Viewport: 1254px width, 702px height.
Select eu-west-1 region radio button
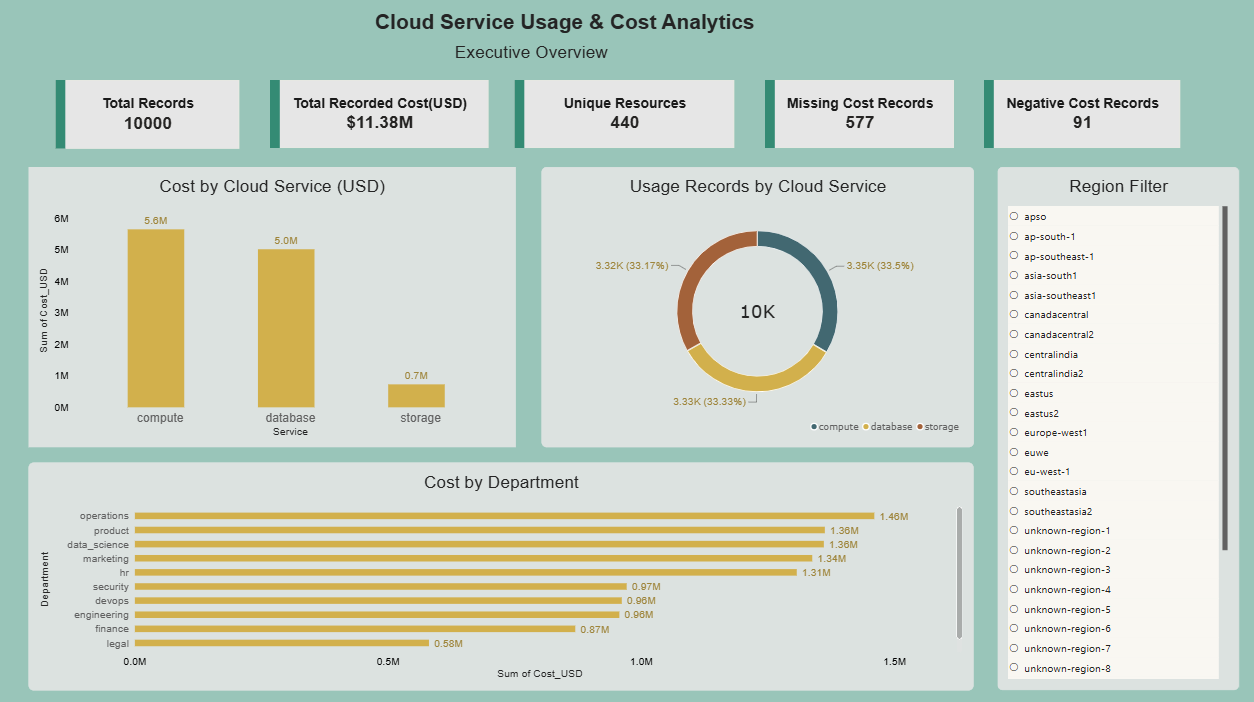click(x=1014, y=471)
